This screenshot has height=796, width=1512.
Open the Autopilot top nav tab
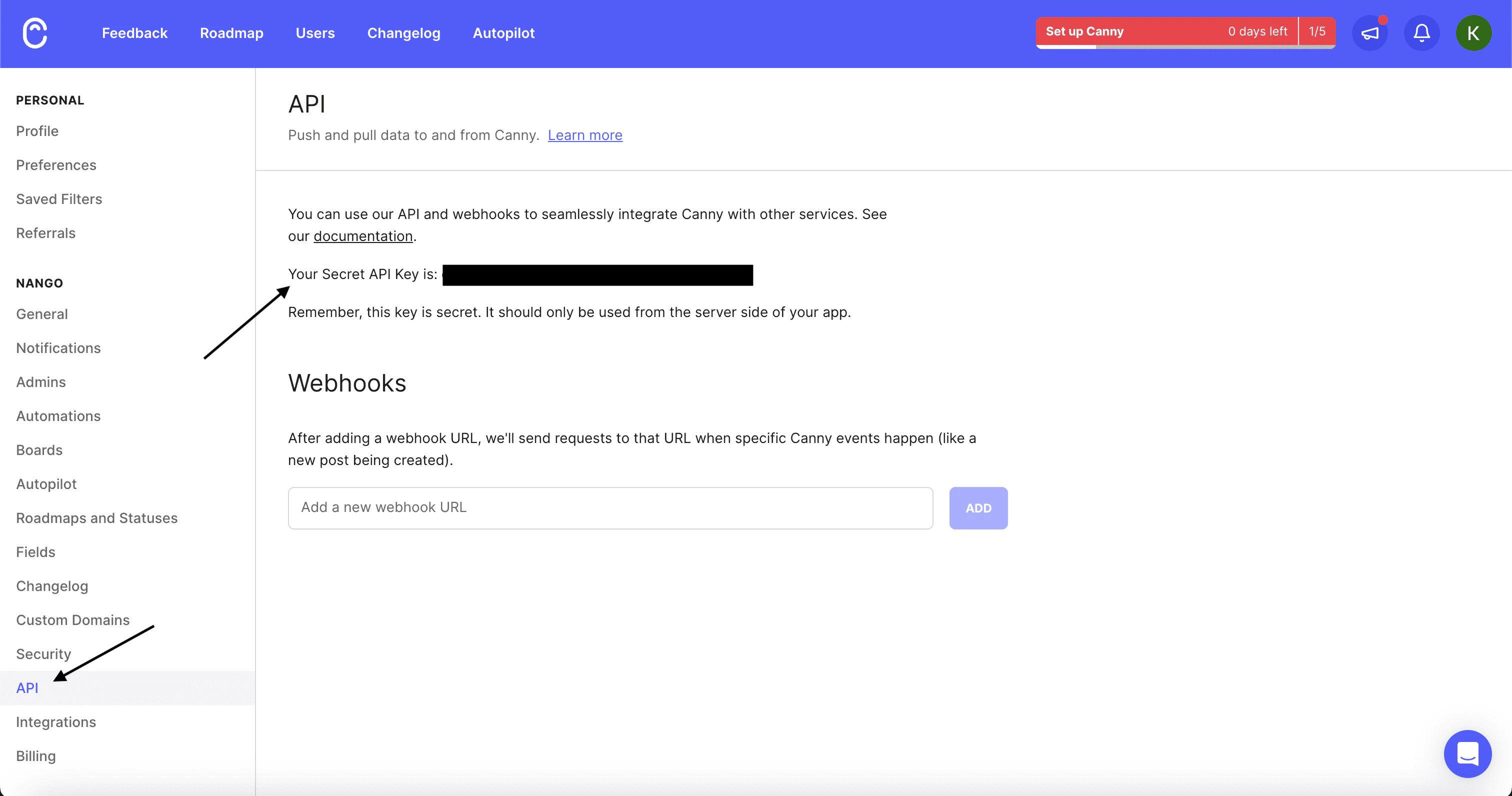pyautogui.click(x=503, y=33)
